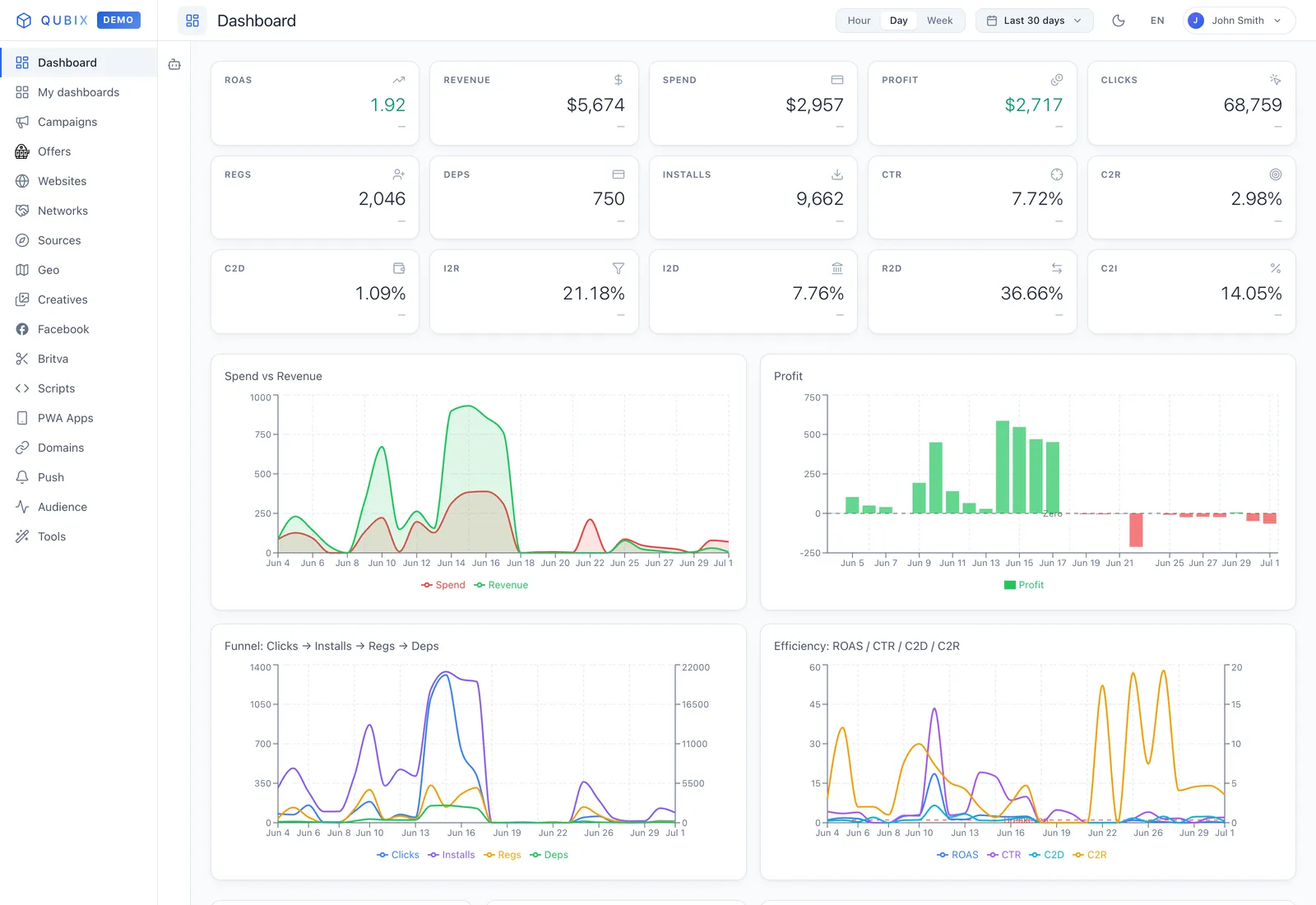
Task: Click the ROAS value 1.92
Action: click(387, 105)
